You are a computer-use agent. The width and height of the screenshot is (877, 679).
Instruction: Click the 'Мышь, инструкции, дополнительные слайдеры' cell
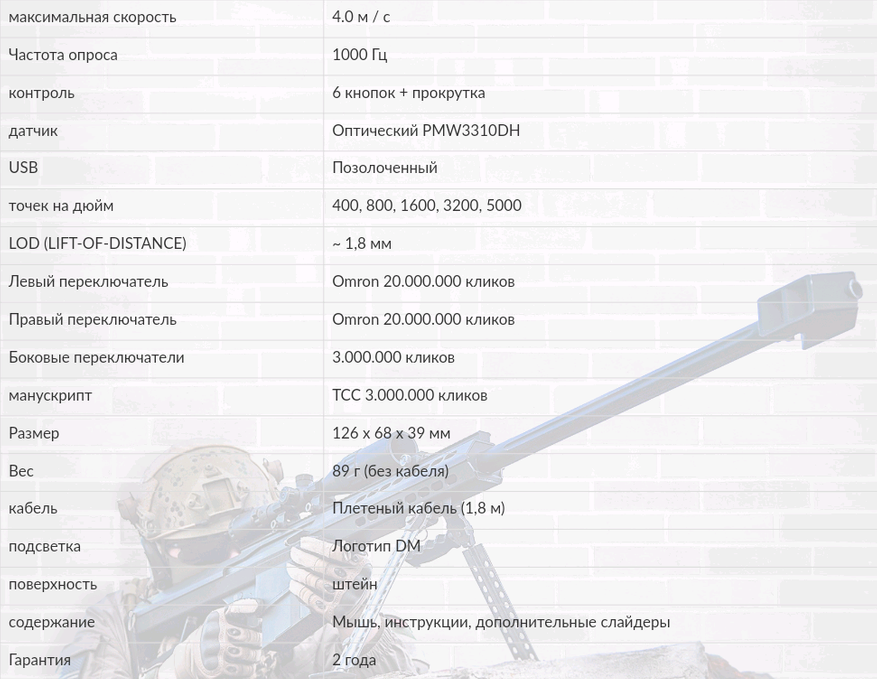point(500,623)
